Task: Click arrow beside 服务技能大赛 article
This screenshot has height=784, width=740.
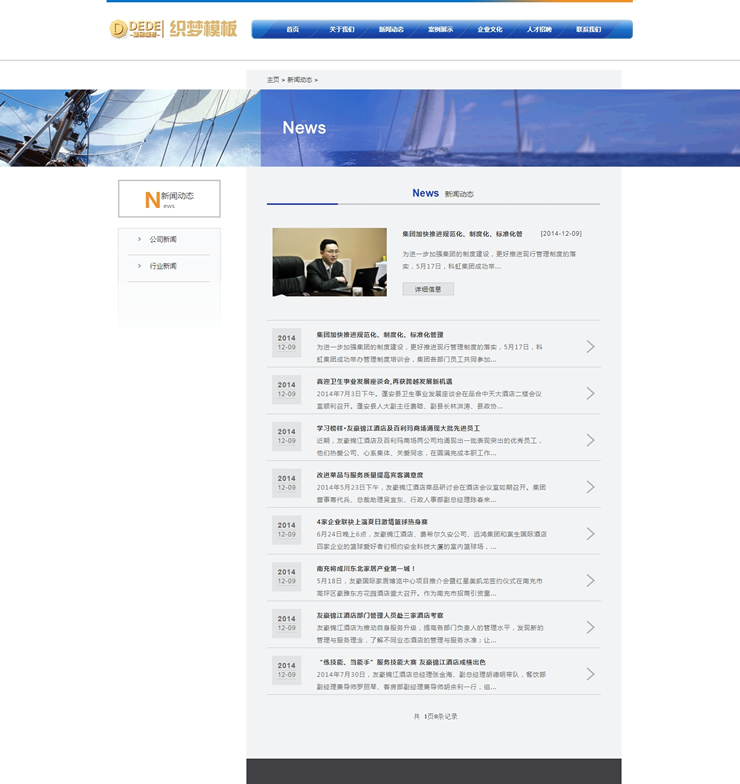Action: (590, 674)
